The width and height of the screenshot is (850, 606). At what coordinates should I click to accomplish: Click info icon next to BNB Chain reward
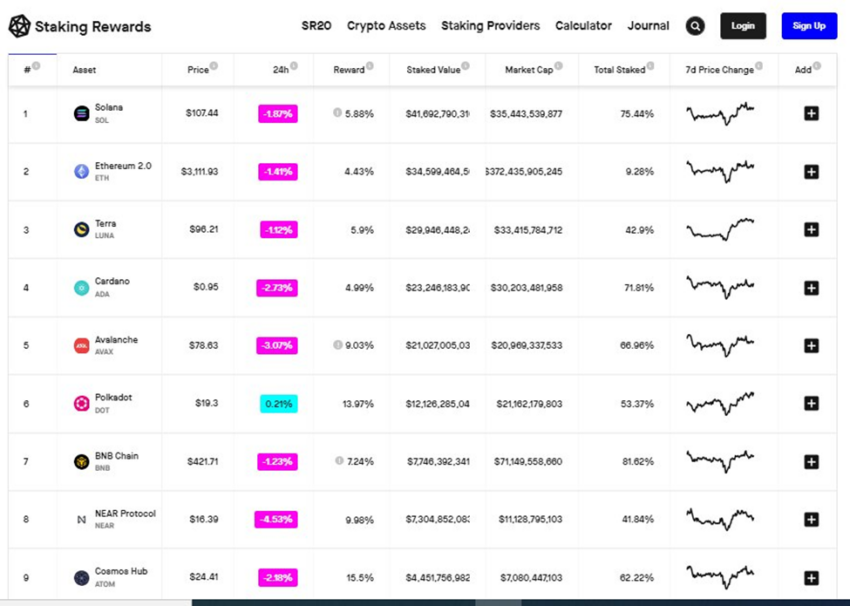(x=339, y=461)
